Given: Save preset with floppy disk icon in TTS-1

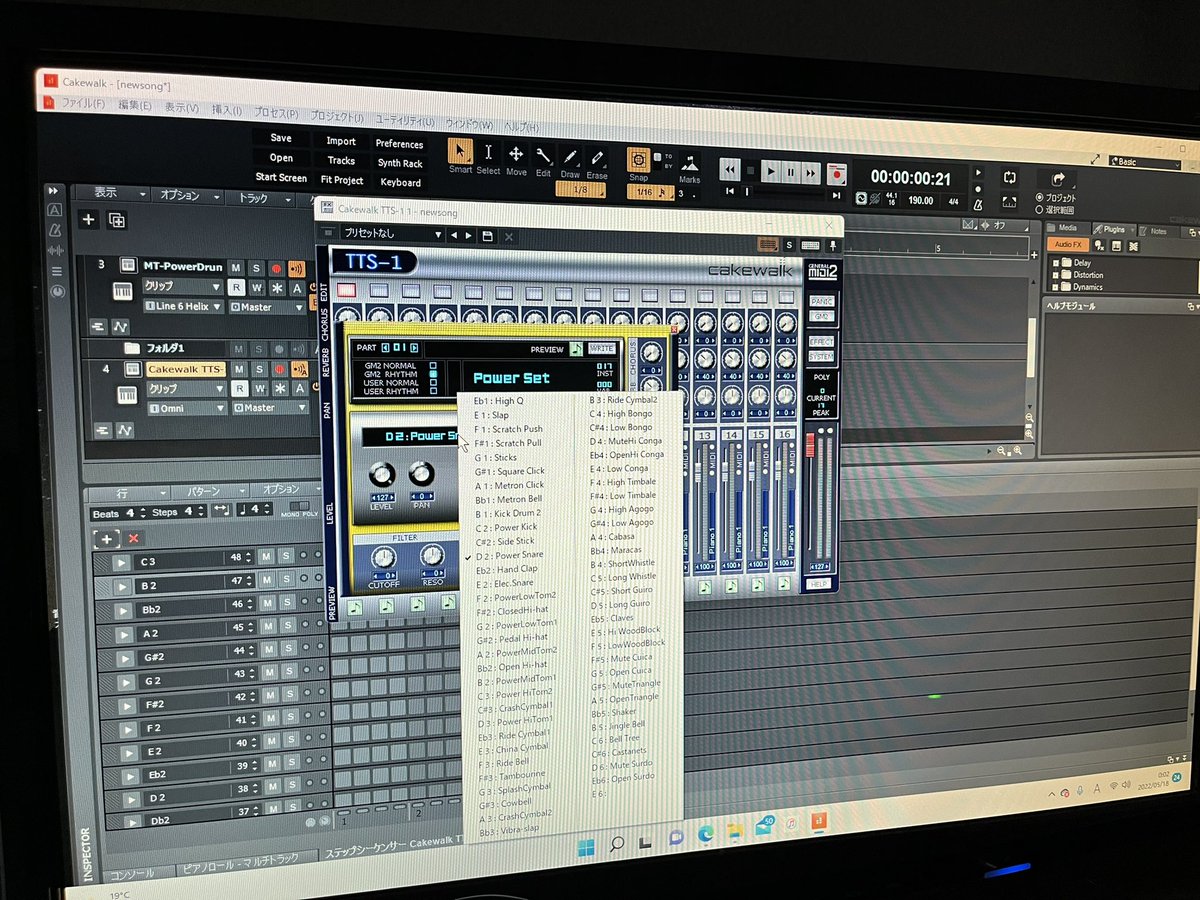Looking at the screenshot, I should pyautogui.click(x=488, y=236).
